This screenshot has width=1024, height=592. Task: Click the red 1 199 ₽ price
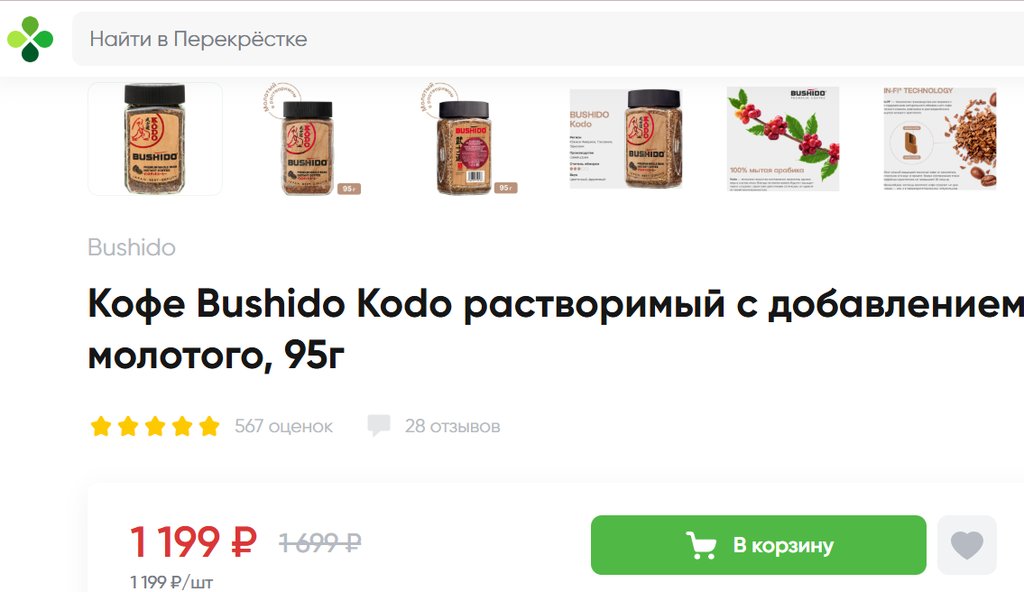point(193,542)
